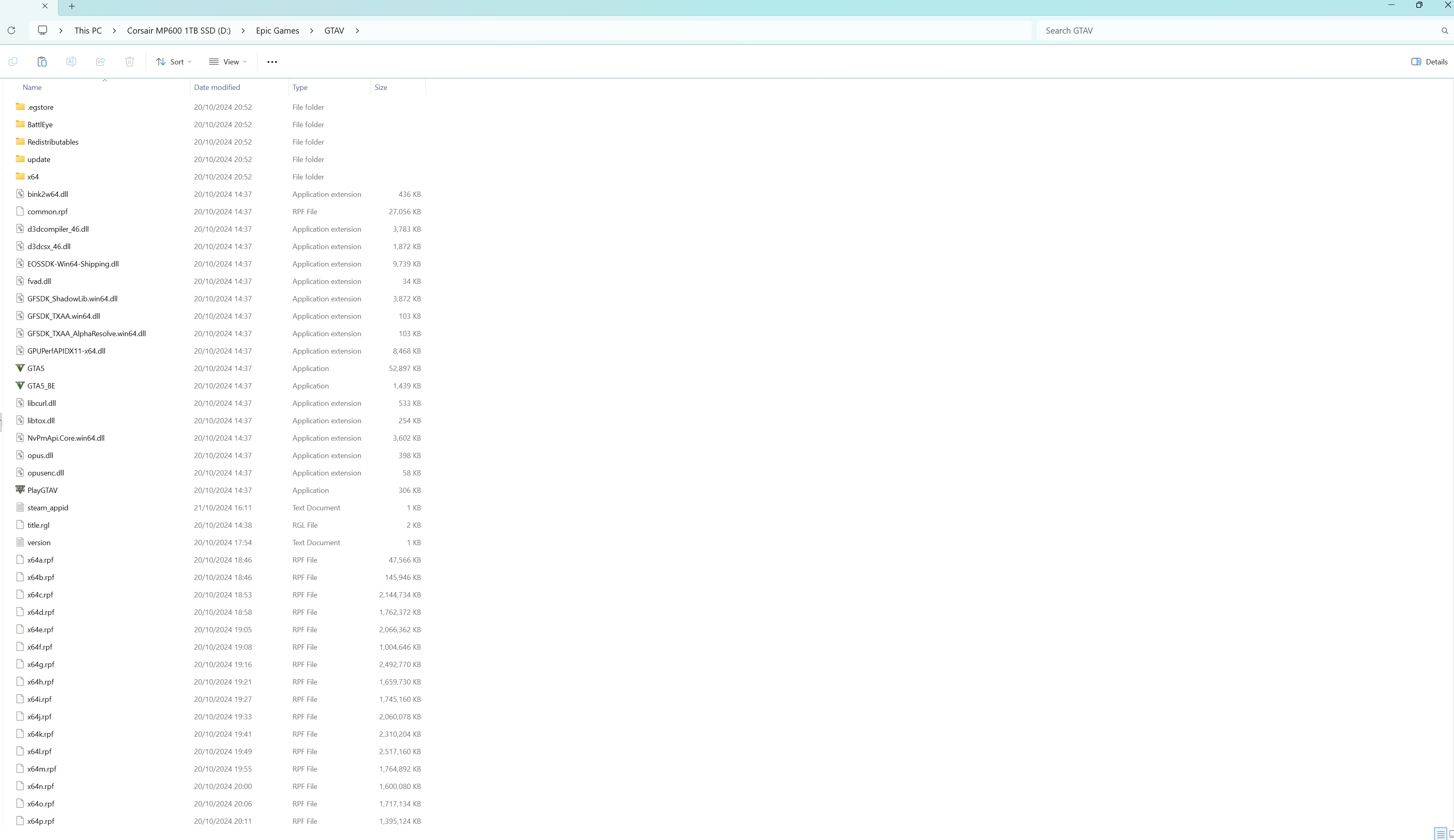Viewport: 1454px width, 840px height.
Task: Open the View dropdown
Action: tap(227, 62)
